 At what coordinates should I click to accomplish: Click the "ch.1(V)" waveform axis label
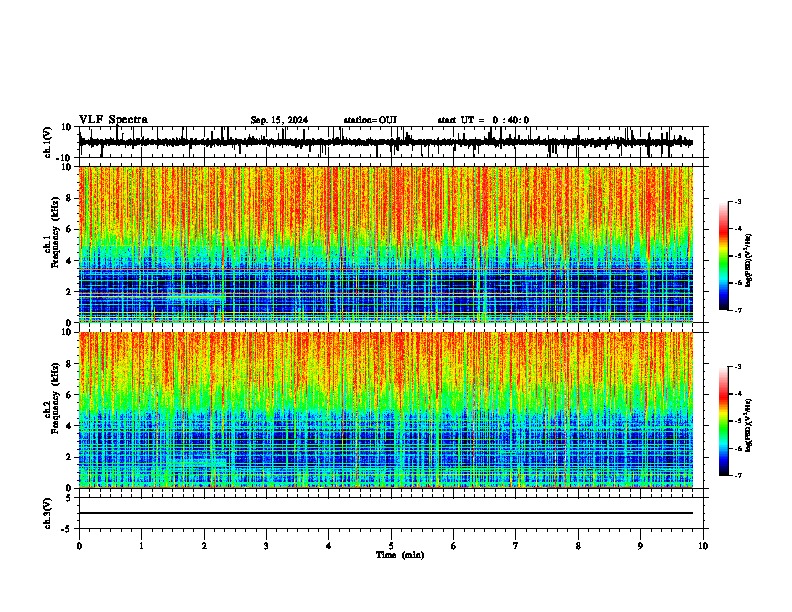(x=48, y=142)
